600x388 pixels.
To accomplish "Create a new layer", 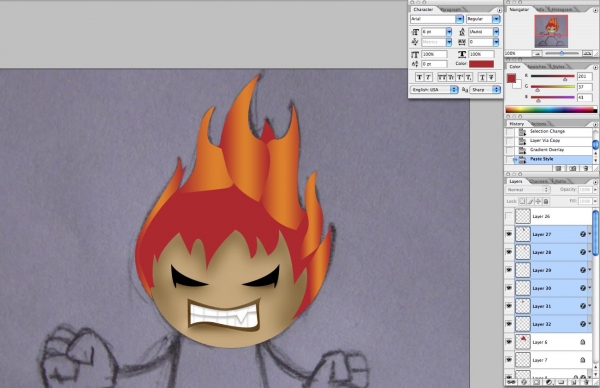I will (x=574, y=382).
